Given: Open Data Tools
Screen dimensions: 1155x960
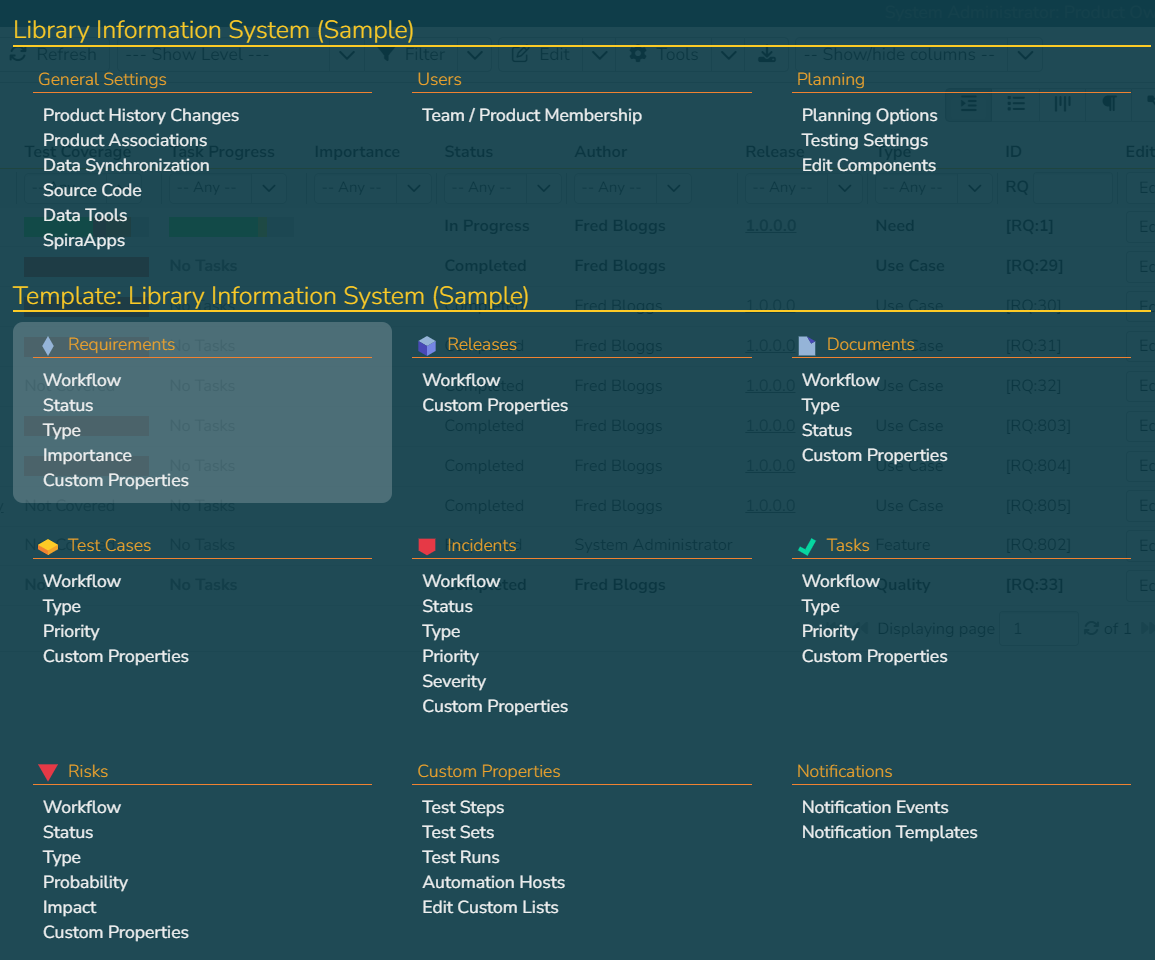Looking at the screenshot, I should tap(85, 215).
